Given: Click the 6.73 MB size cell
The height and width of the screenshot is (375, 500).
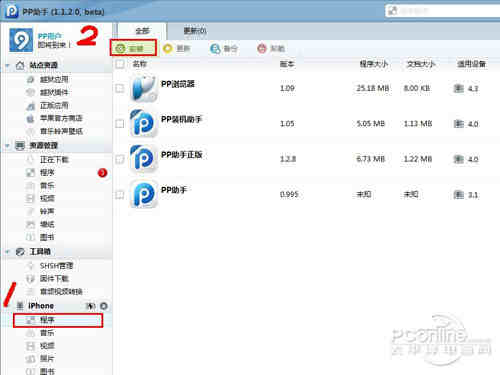Looking at the screenshot, I should [371, 159].
